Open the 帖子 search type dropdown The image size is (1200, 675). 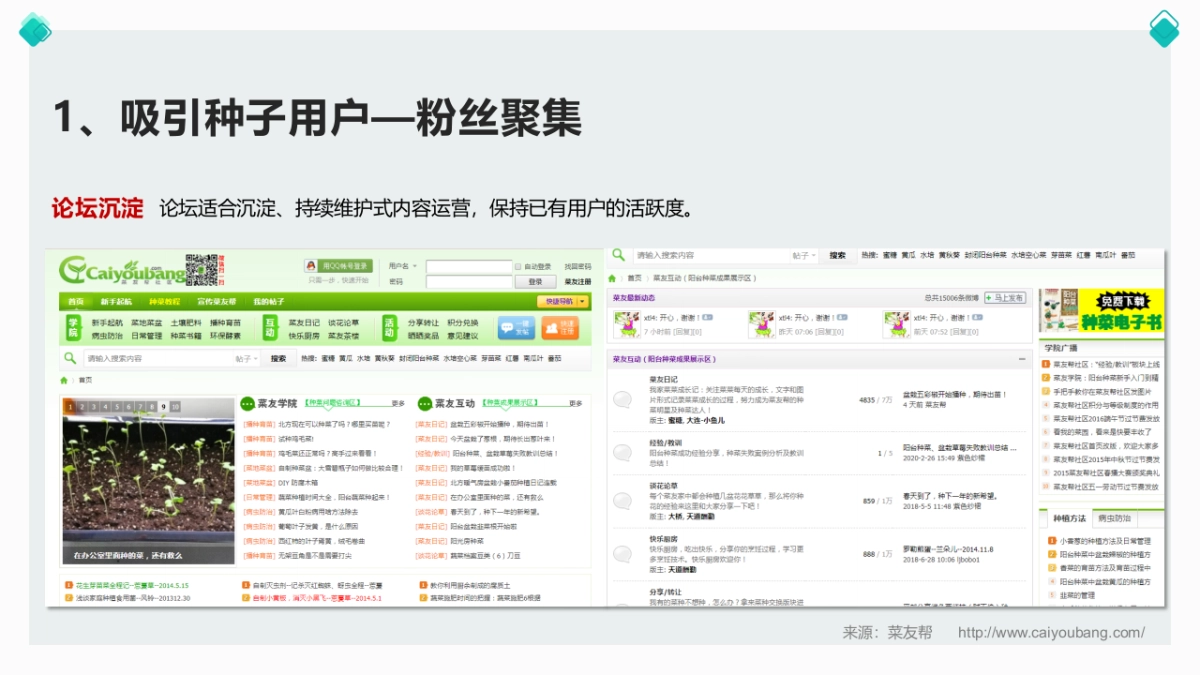(248, 358)
